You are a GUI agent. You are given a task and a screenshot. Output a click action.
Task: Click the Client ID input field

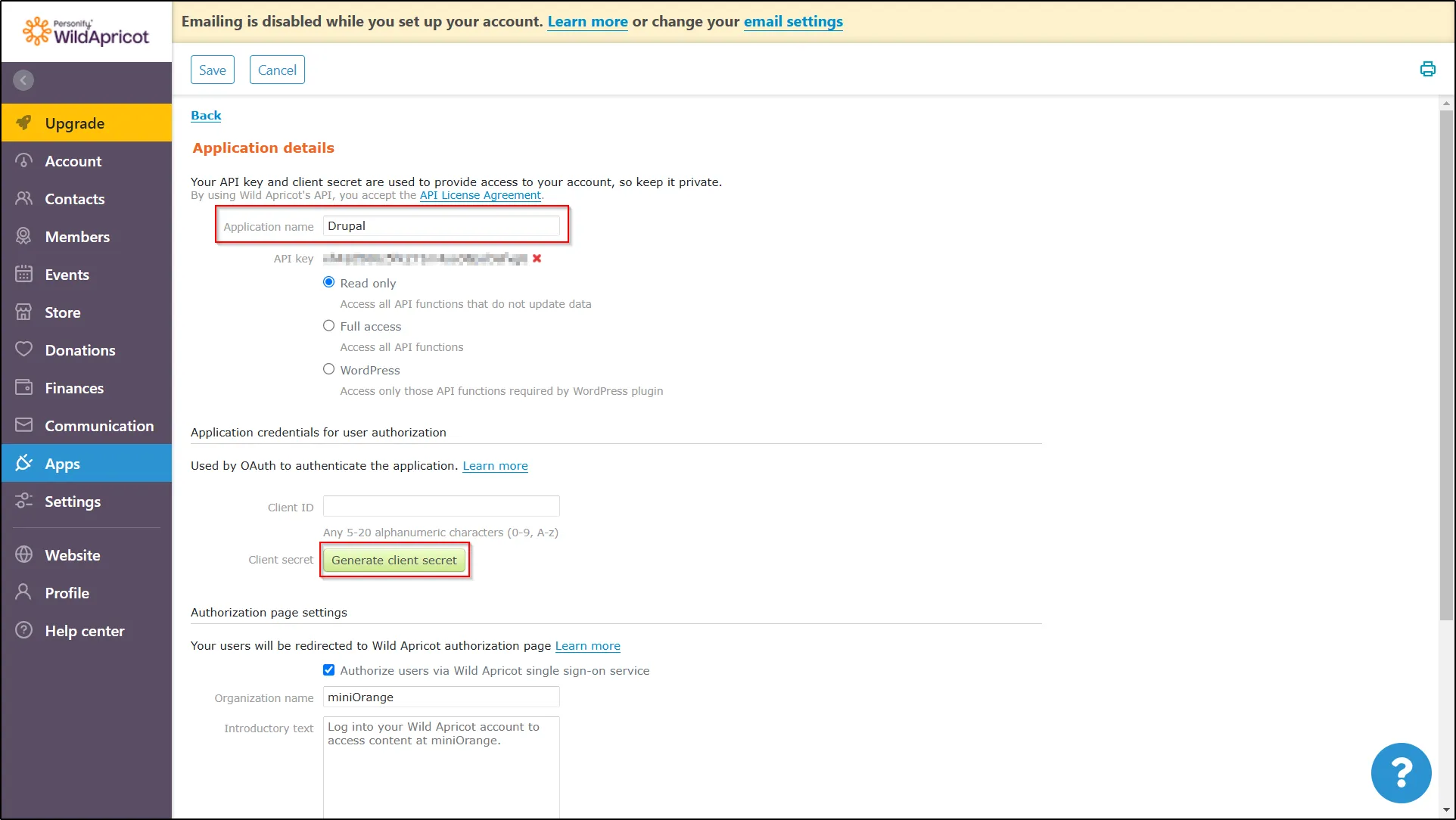click(x=441, y=506)
